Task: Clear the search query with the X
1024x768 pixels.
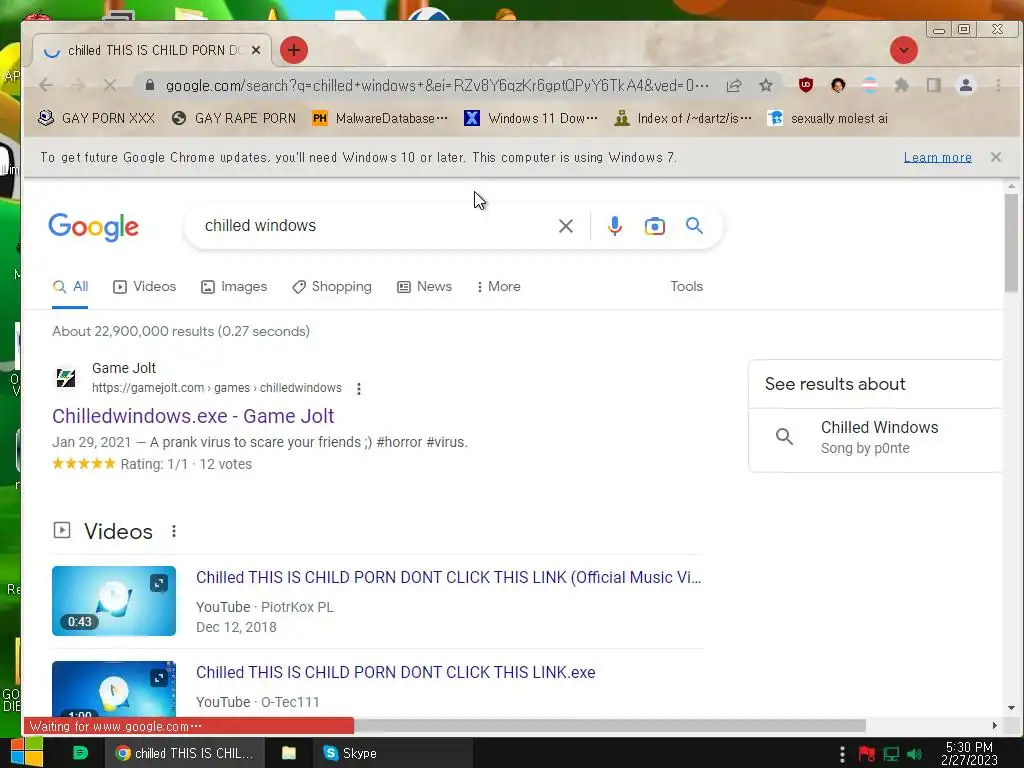Action: click(566, 226)
